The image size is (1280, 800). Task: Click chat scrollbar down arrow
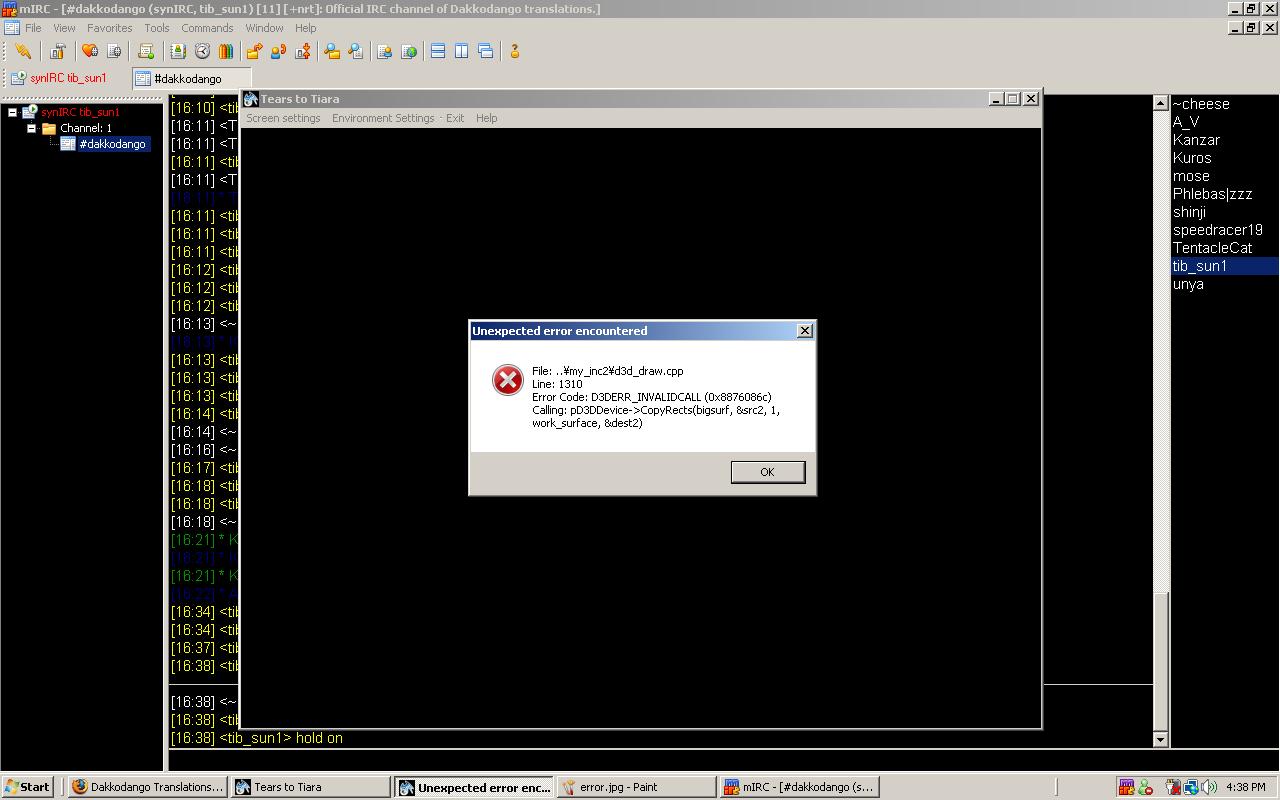coord(1160,740)
